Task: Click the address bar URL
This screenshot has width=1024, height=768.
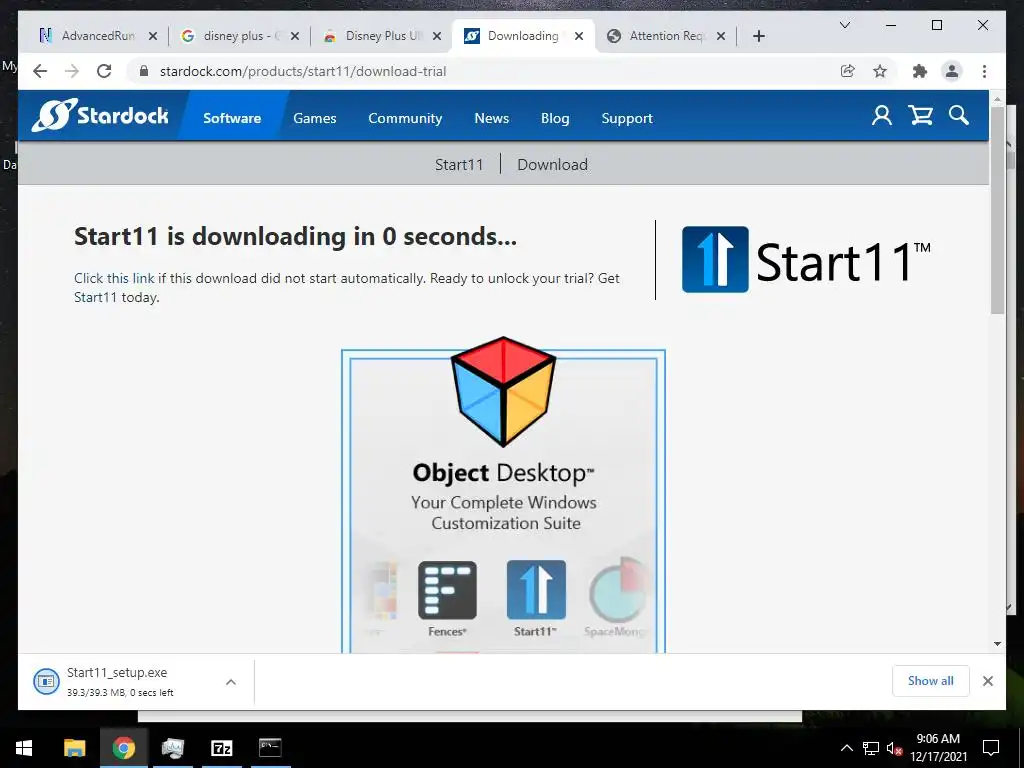Action: 303,71
